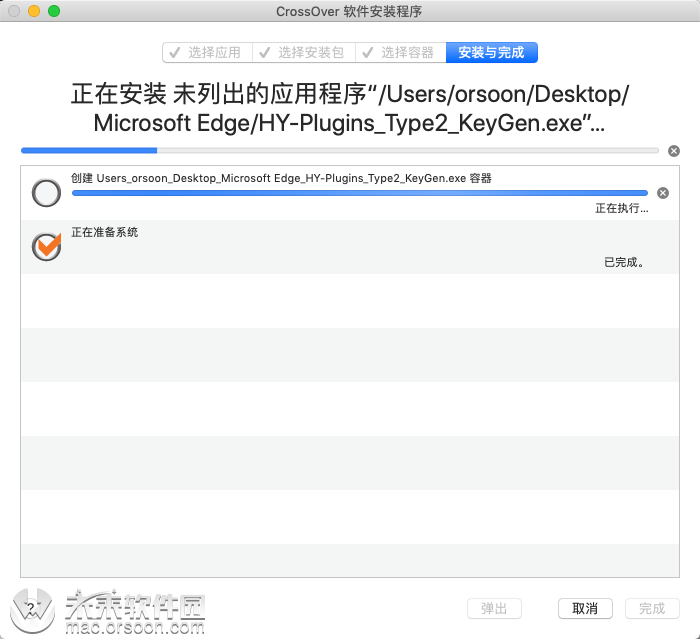This screenshot has width=700, height=639.
Task: Click the overall installation progress bar
Action: [x=340, y=150]
